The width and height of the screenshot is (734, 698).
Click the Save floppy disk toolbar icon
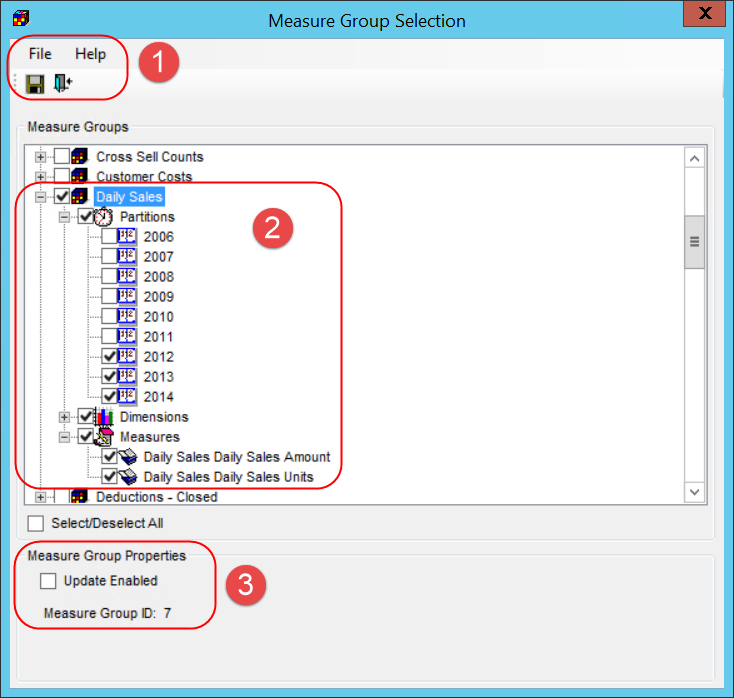tap(35, 84)
